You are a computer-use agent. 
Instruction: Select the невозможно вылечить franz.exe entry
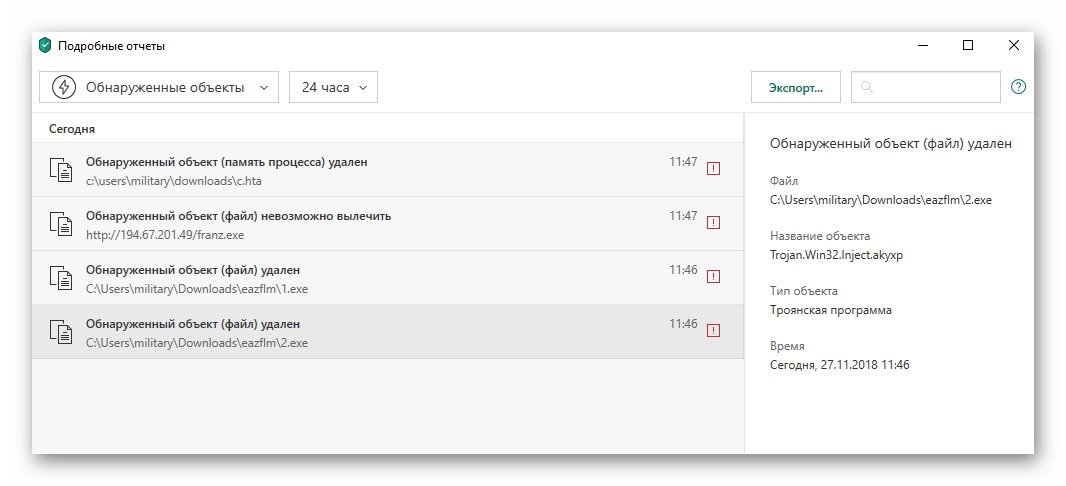point(388,224)
